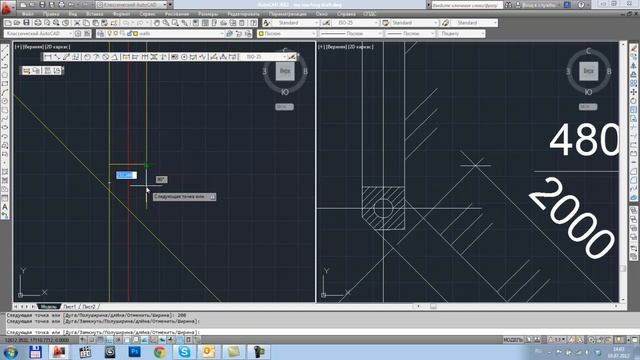Viewport: 640px width, 360px height.
Task: Select the Rectangle tool in Draw toolbar
Action: click(x=5, y=84)
